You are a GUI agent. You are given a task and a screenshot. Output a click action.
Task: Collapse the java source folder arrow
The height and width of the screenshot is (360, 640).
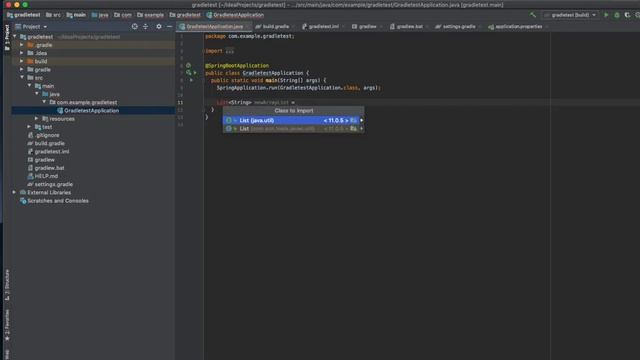(x=37, y=94)
